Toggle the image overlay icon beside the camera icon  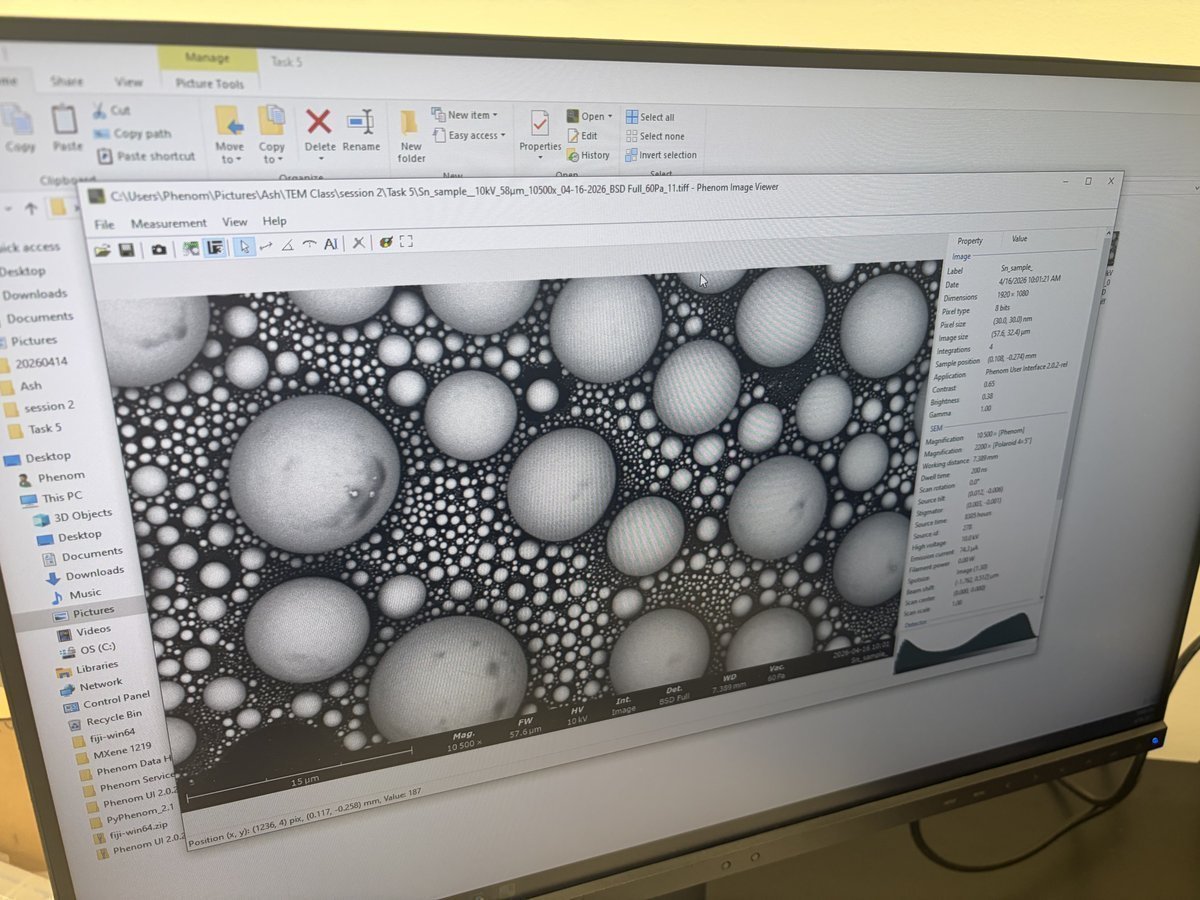point(190,248)
